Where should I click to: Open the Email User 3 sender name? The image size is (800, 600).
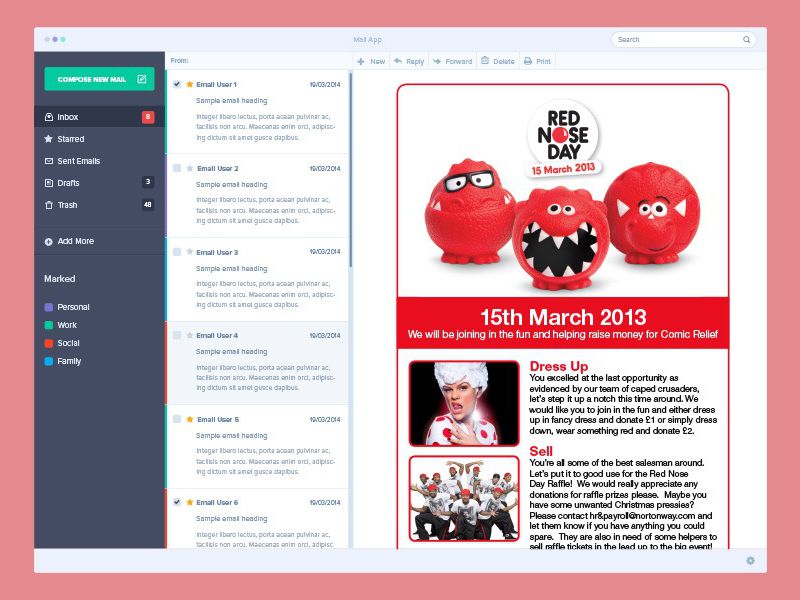217,252
